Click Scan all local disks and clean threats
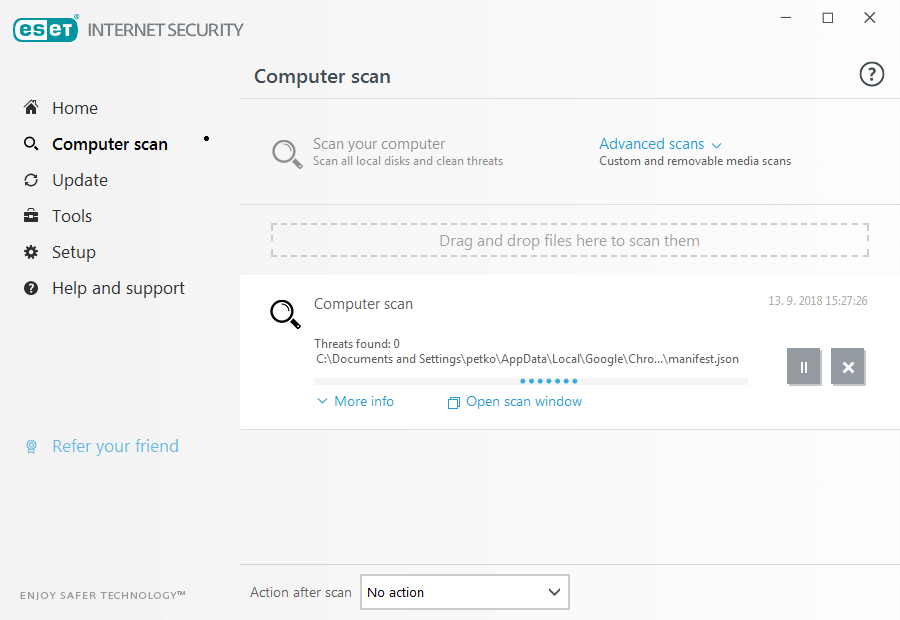Image resolution: width=900 pixels, height=620 pixels. [408, 161]
